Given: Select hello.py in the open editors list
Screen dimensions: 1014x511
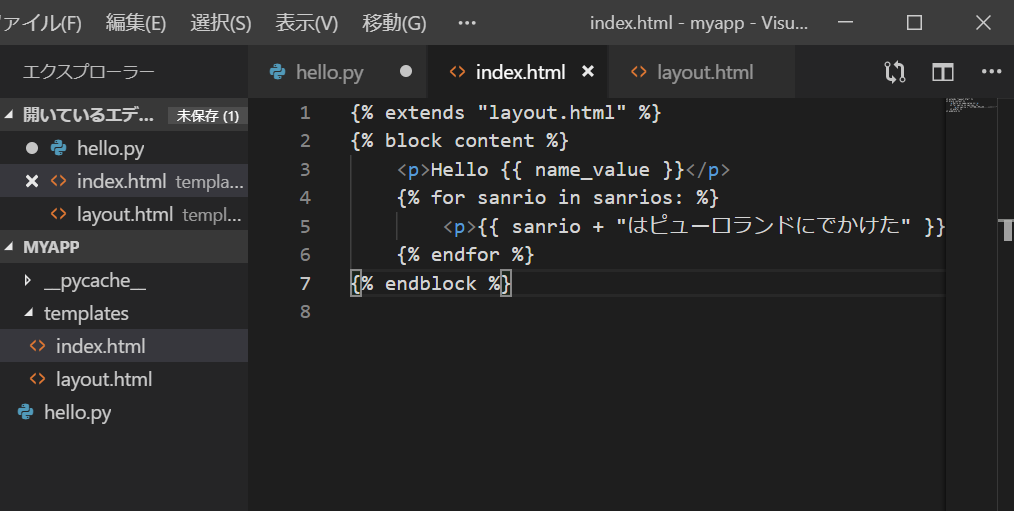Looking at the screenshot, I should point(110,149).
